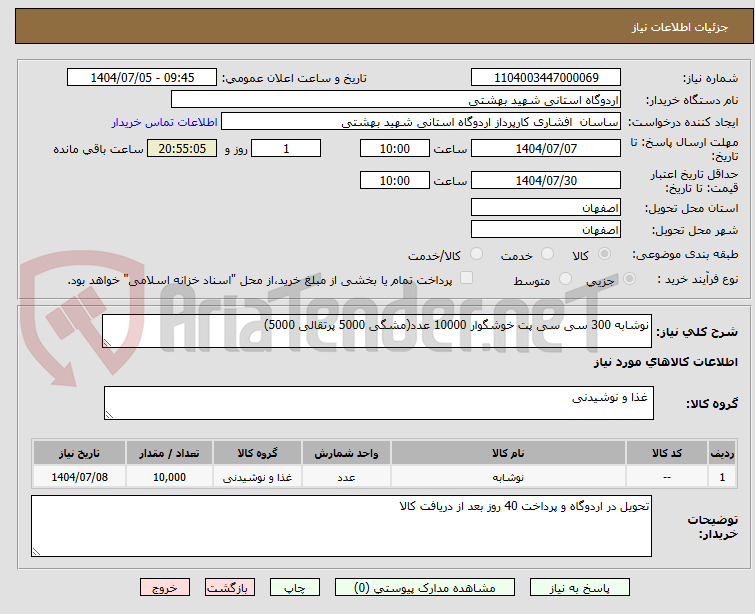Click the price validity date 1404/07/30
This screenshot has height=614, width=755.
546,180
